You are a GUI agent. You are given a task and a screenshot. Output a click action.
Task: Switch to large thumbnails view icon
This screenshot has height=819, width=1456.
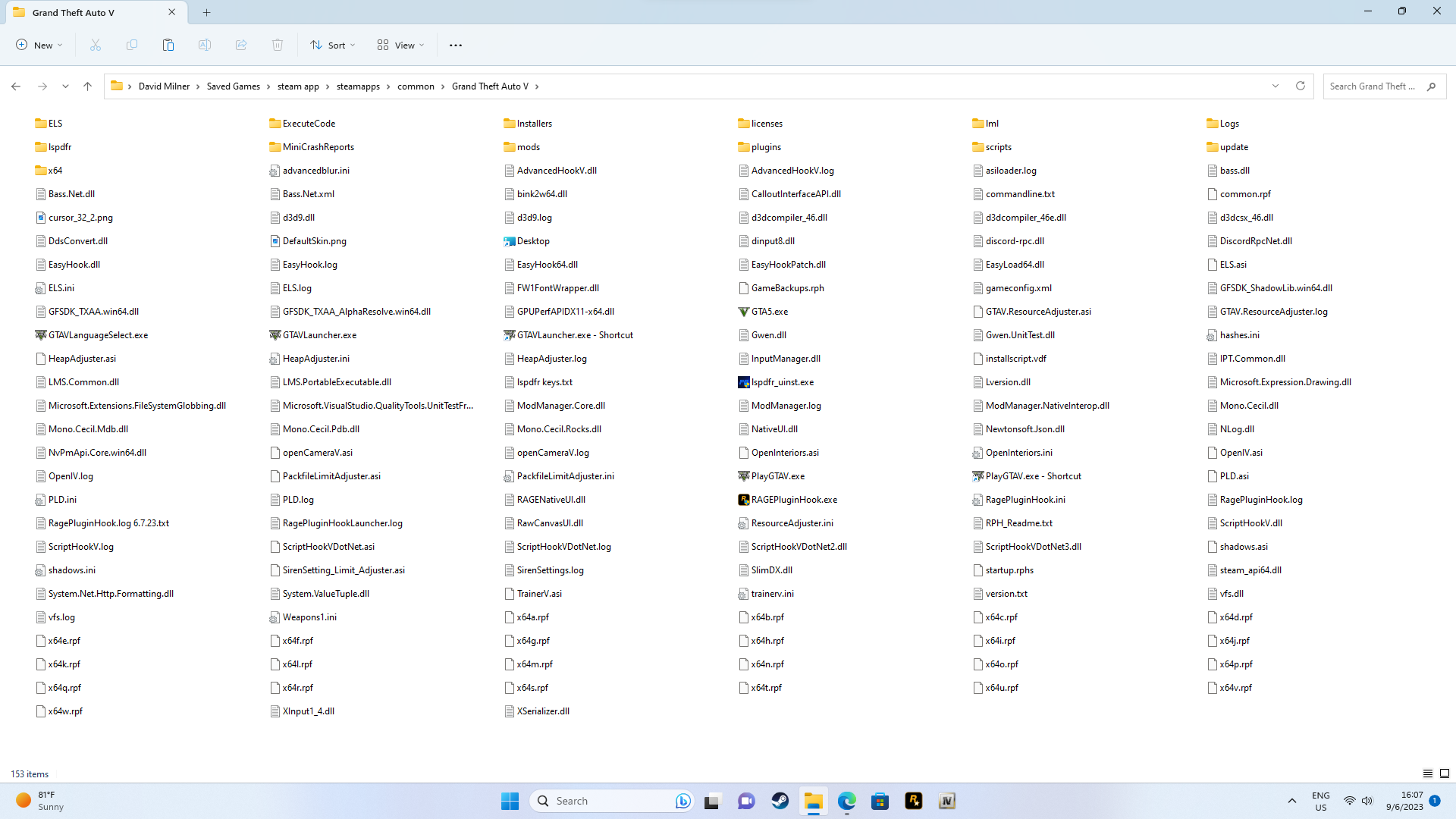[1445, 773]
